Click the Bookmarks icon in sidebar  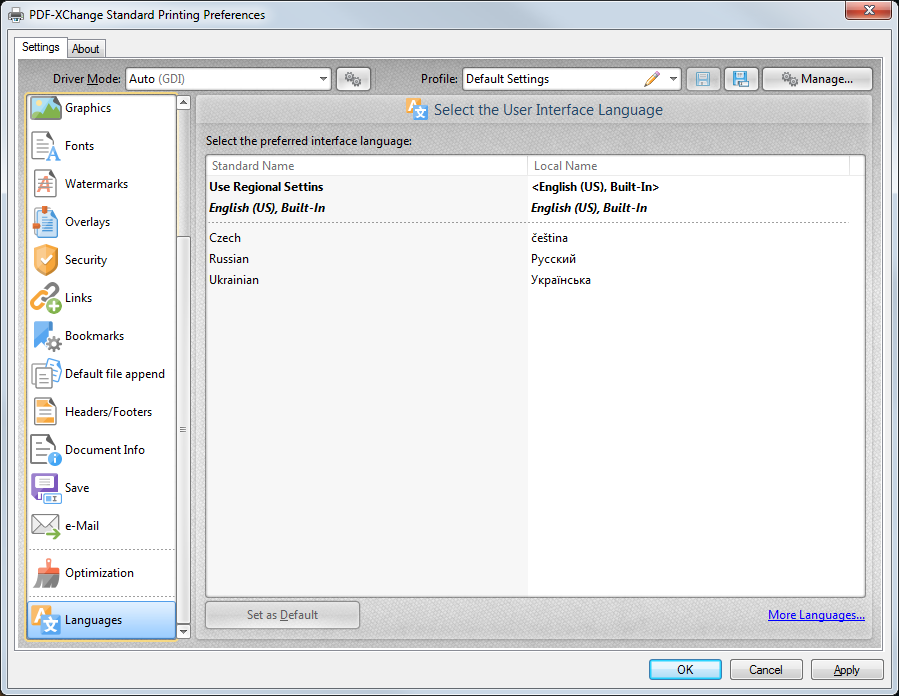pos(46,336)
